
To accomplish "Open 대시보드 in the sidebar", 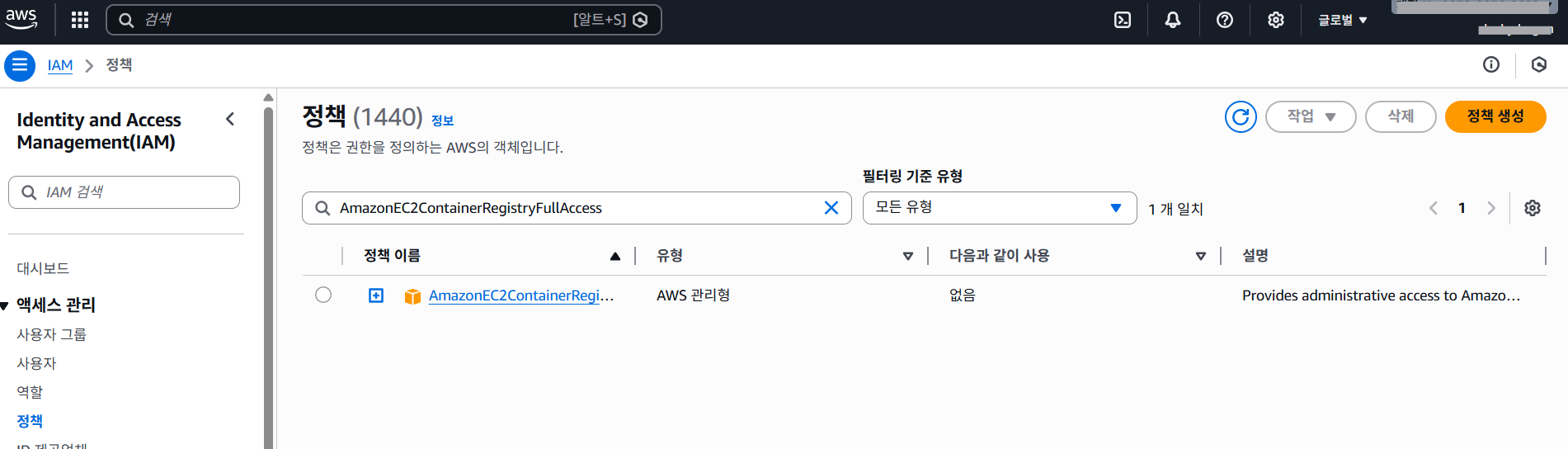I will pos(43,268).
